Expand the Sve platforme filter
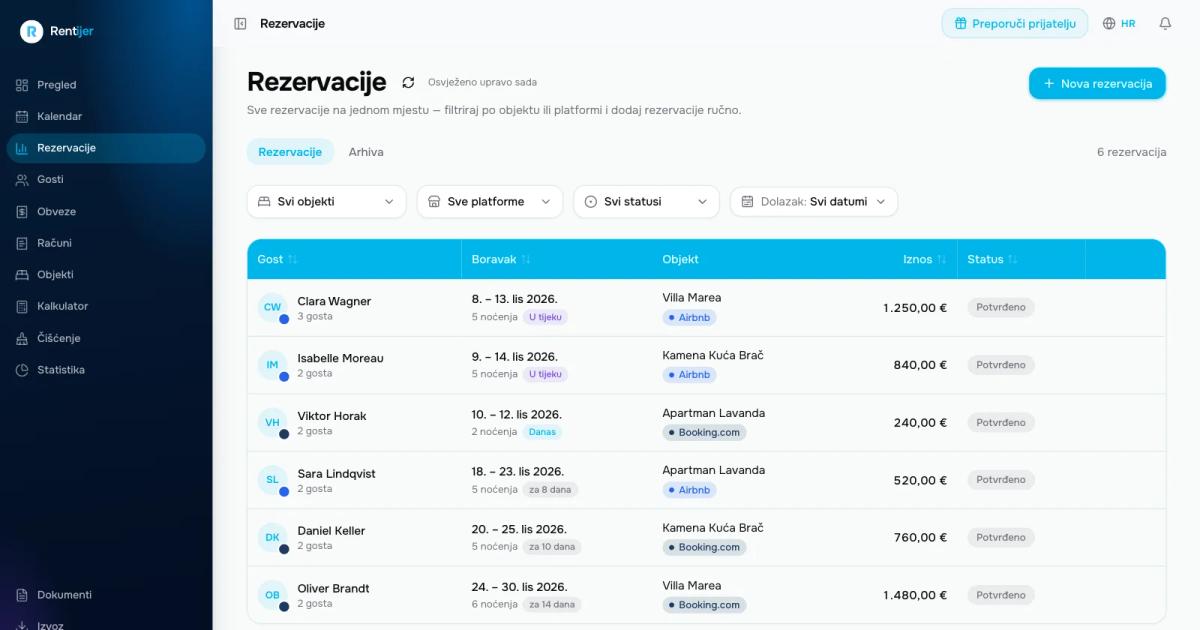 pos(490,201)
